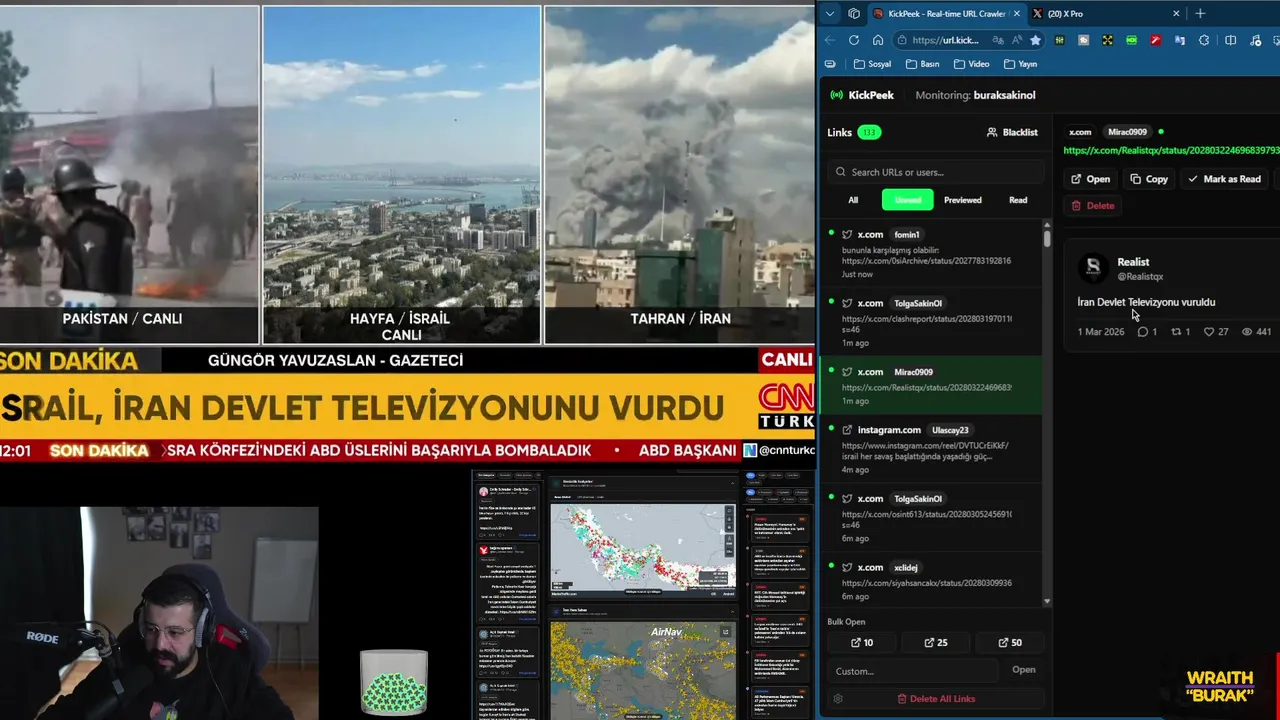Close the KickPeek tab

(1016, 13)
